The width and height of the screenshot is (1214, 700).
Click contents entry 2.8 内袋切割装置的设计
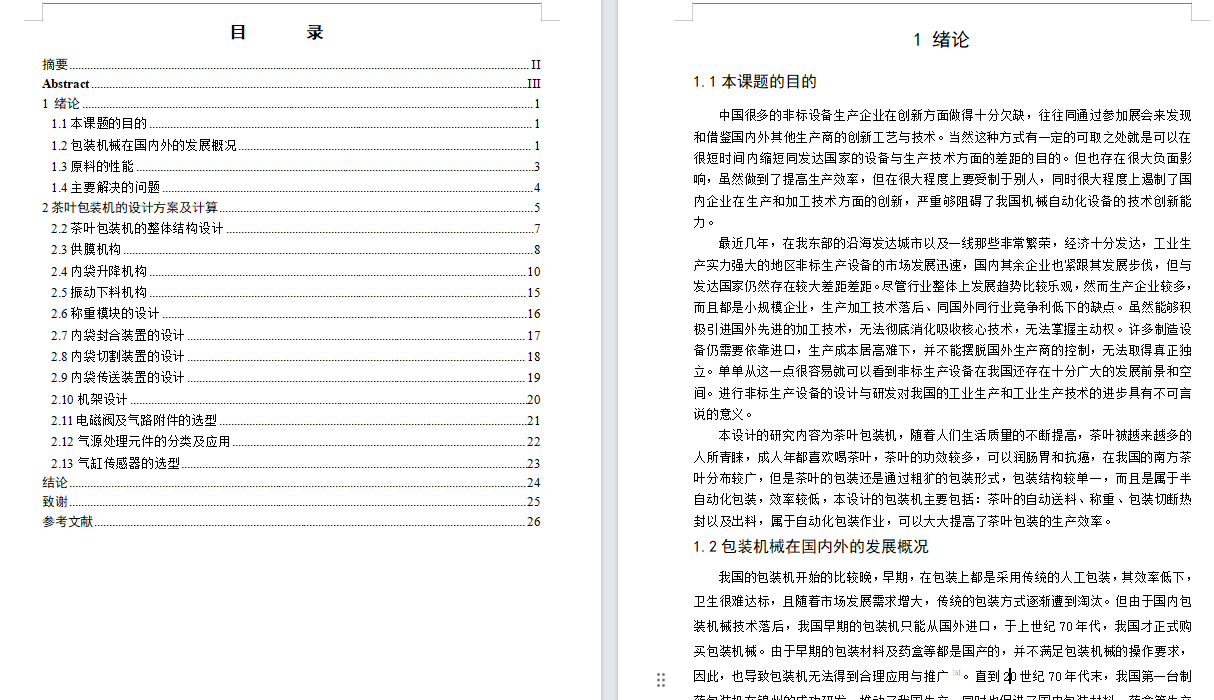pyautogui.click(x=296, y=356)
